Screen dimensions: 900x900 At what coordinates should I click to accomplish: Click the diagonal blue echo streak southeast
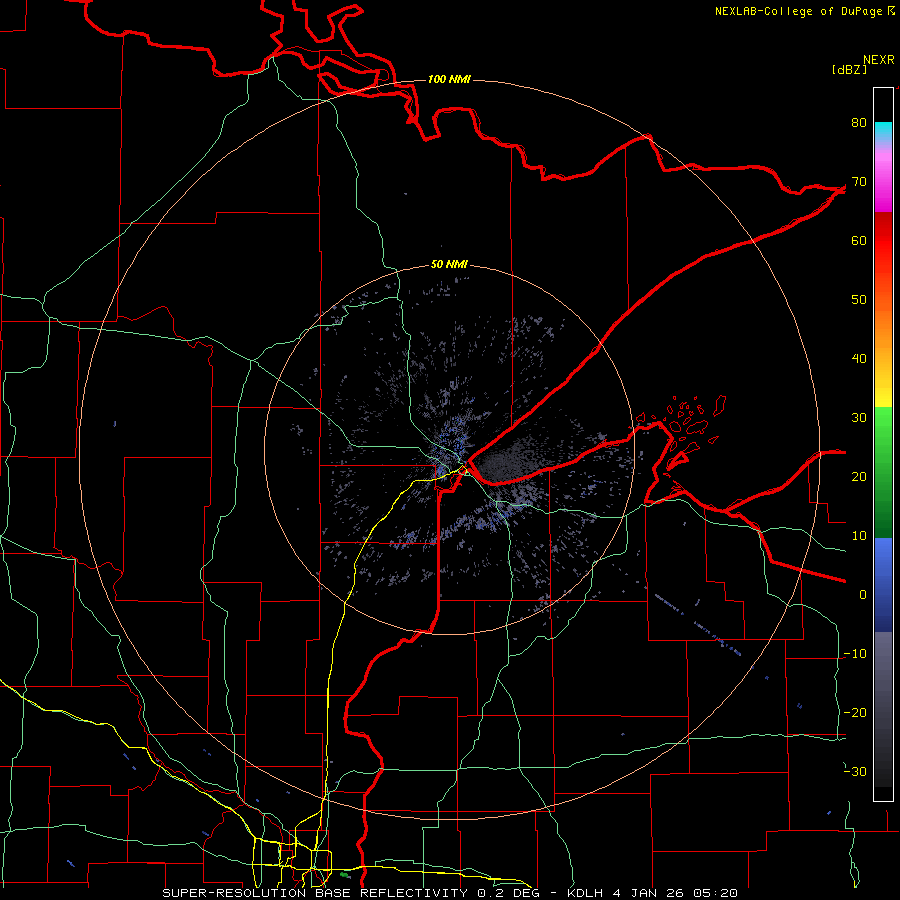(x=697, y=624)
